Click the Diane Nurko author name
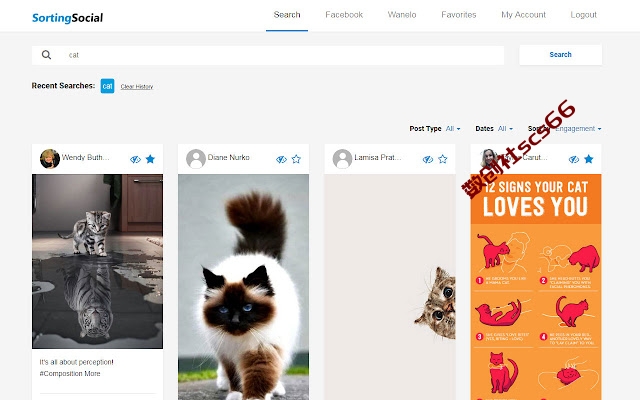 [229, 158]
